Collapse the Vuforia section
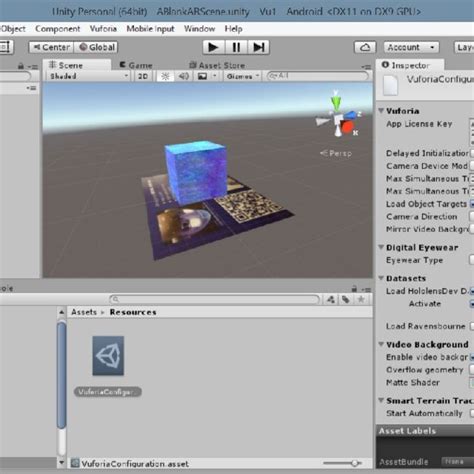Screen dimensions: 474x474 click(381, 110)
